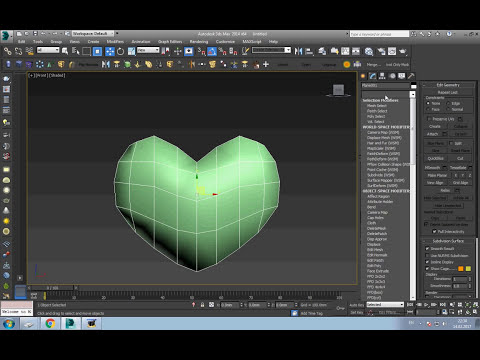Toggle the Split checkbox

point(451,143)
